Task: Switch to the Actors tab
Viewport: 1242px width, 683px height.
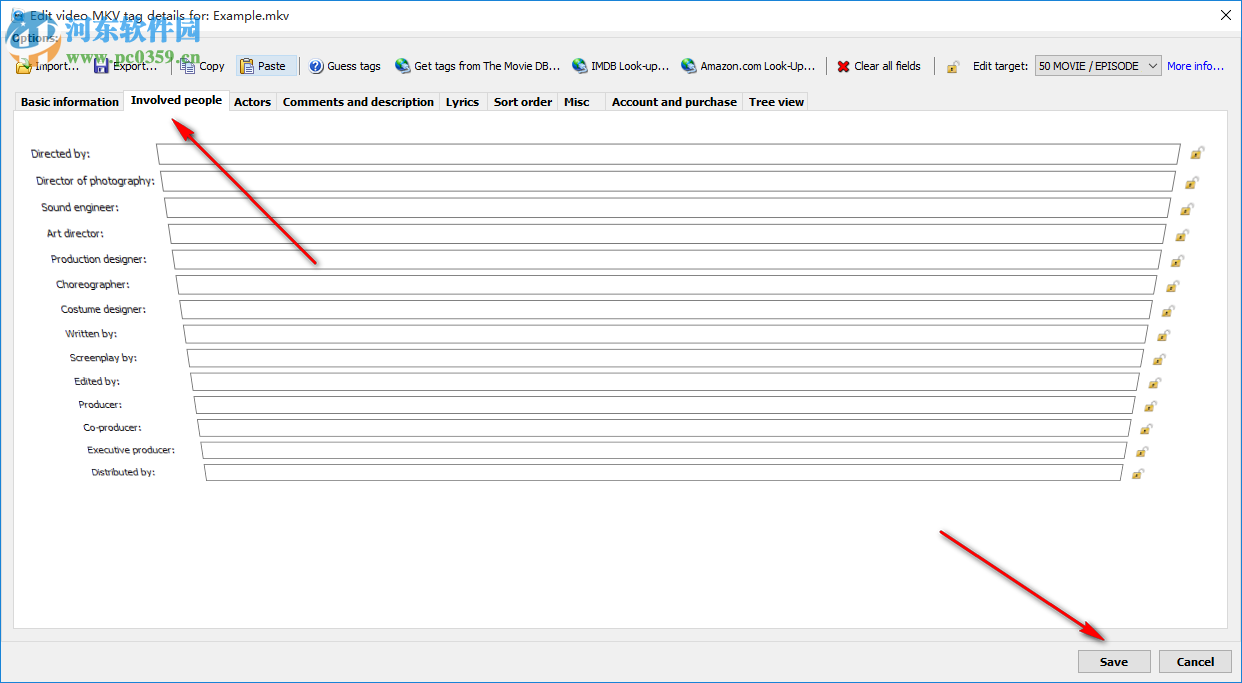Action: click(252, 102)
